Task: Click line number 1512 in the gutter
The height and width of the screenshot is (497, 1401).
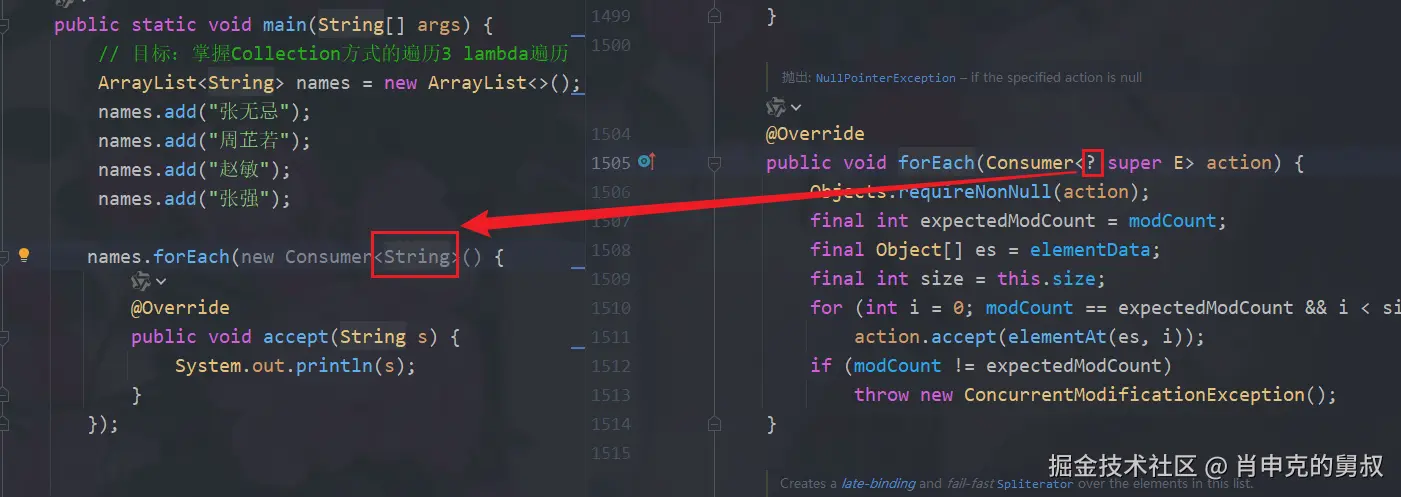Action: [611, 365]
